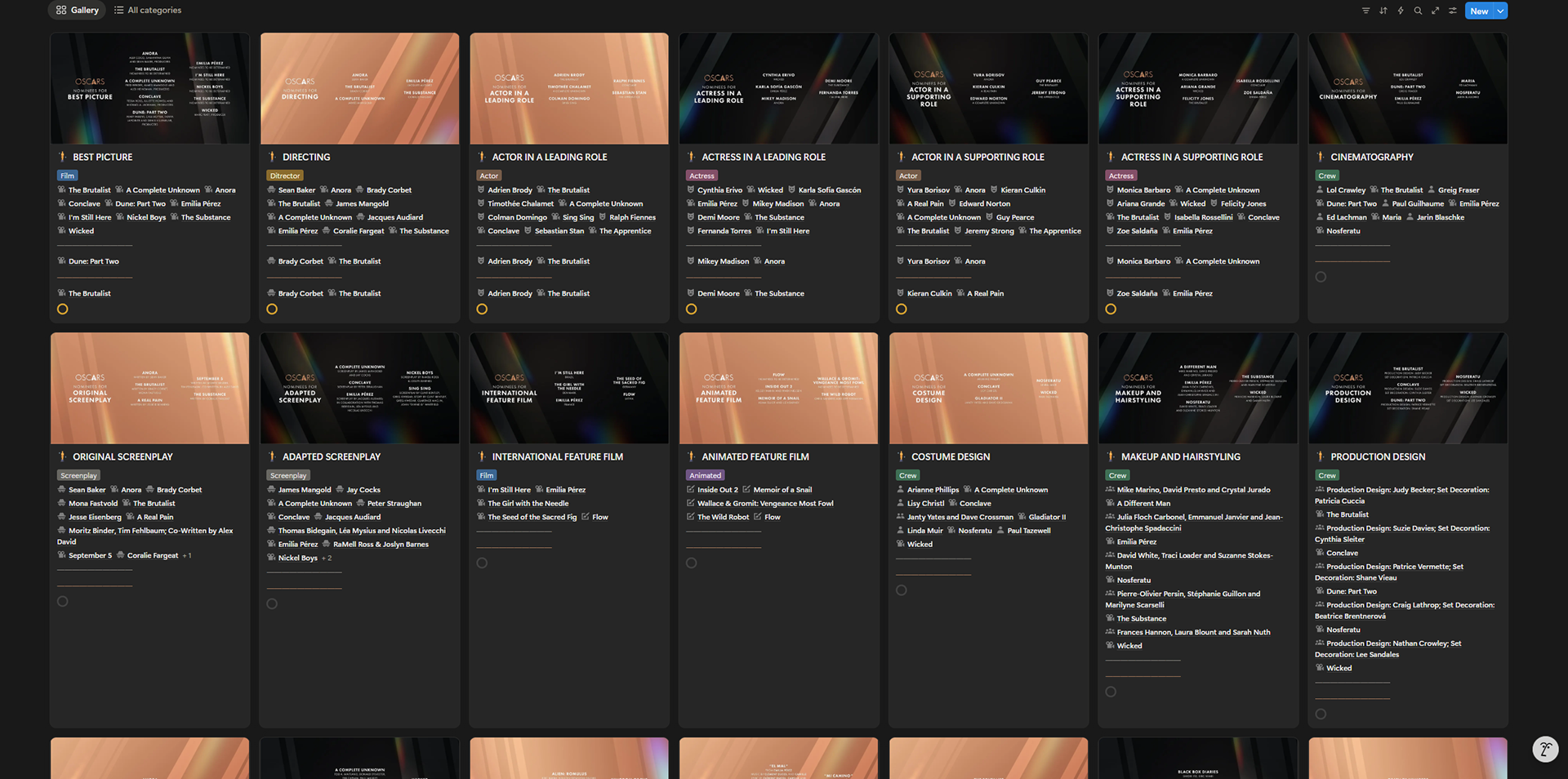Open the dropdown arrow next to New
Screen dimensions: 1568x779
(x=1501, y=11)
